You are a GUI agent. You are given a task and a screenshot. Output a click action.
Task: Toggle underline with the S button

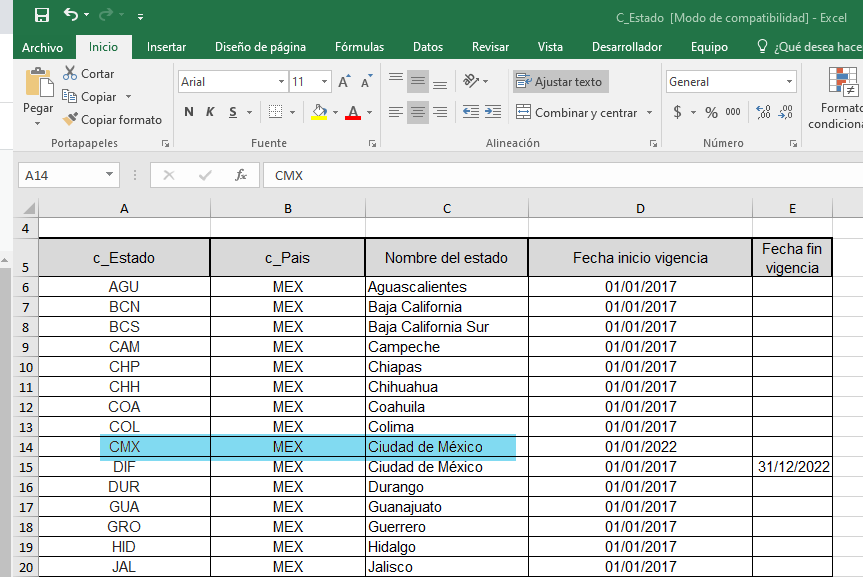coord(233,112)
